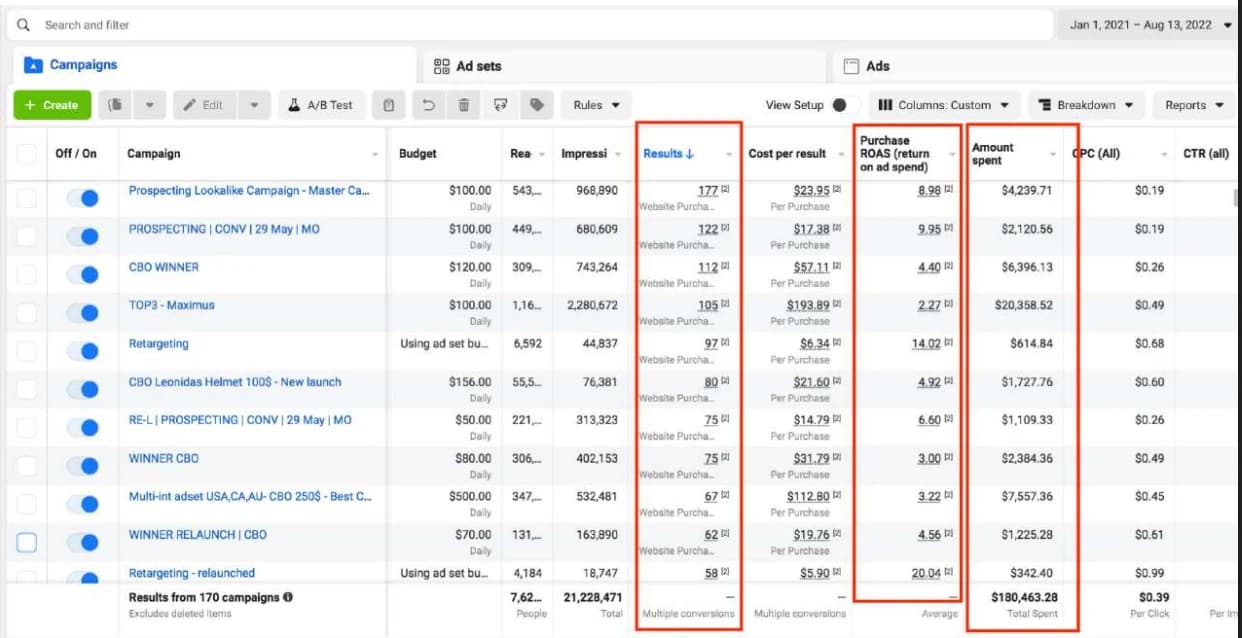Click the clipboard icon in the toolbar
This screenshot has width=1242, height=638.
pos(389,105)
